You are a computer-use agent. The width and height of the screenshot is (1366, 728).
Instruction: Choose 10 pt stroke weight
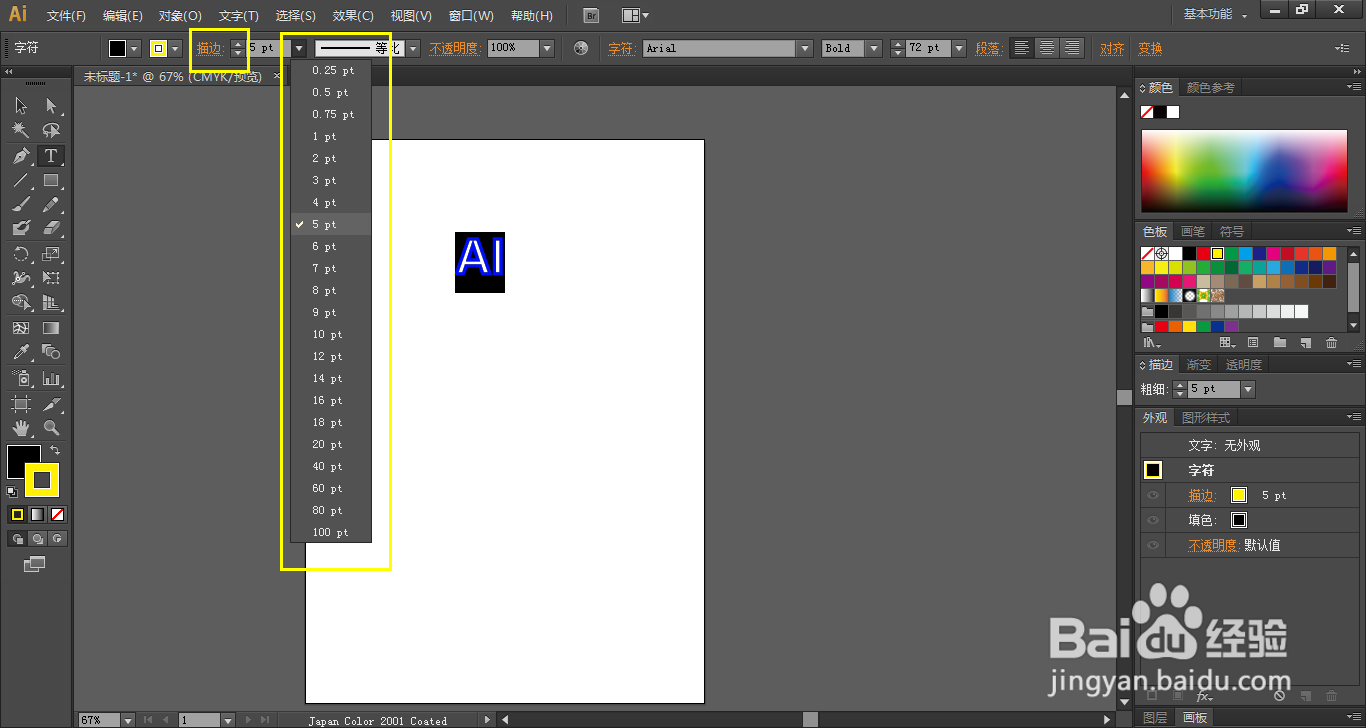tap(331, 335)
